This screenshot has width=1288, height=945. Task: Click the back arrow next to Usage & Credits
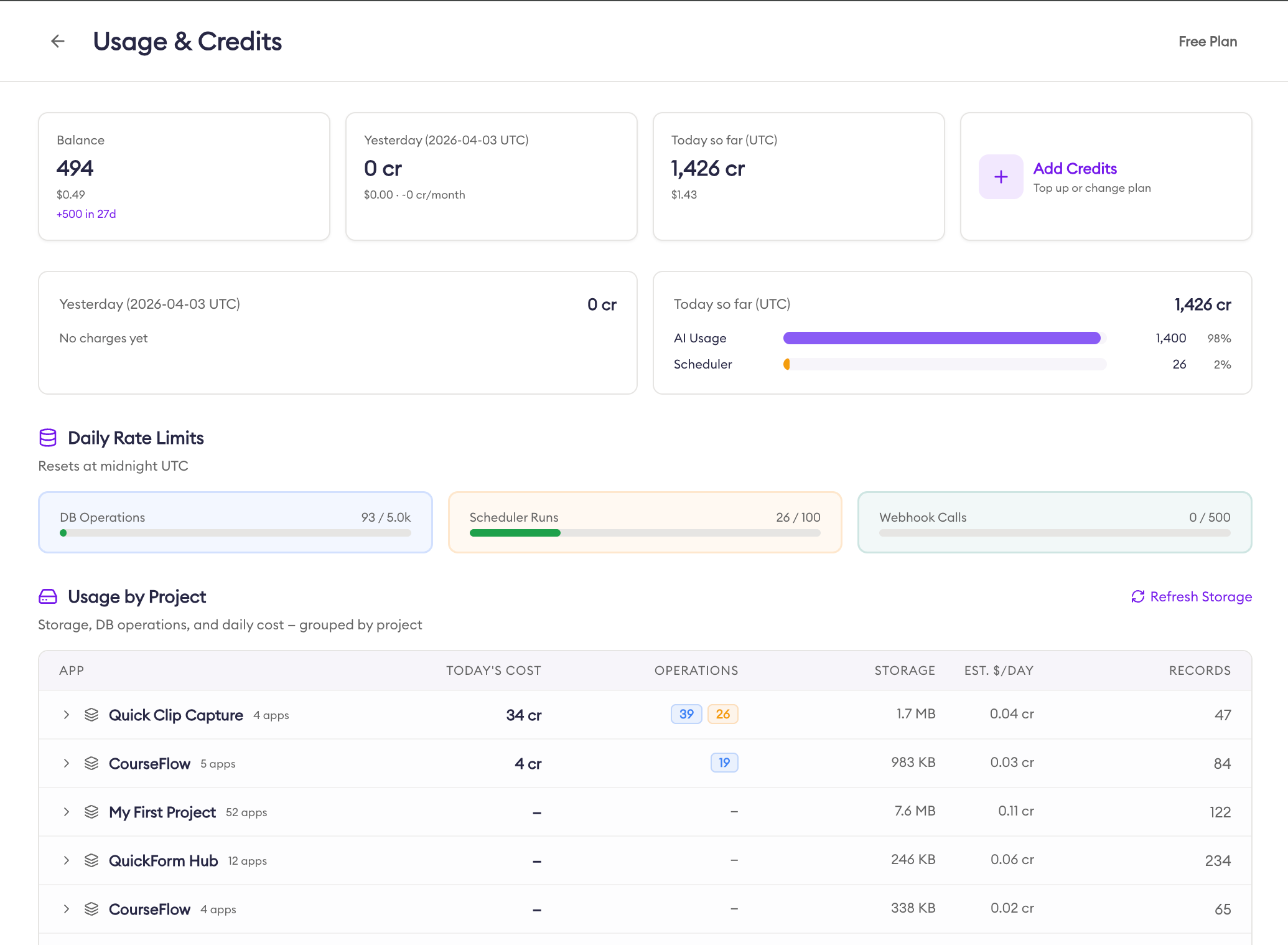point(57,41)
